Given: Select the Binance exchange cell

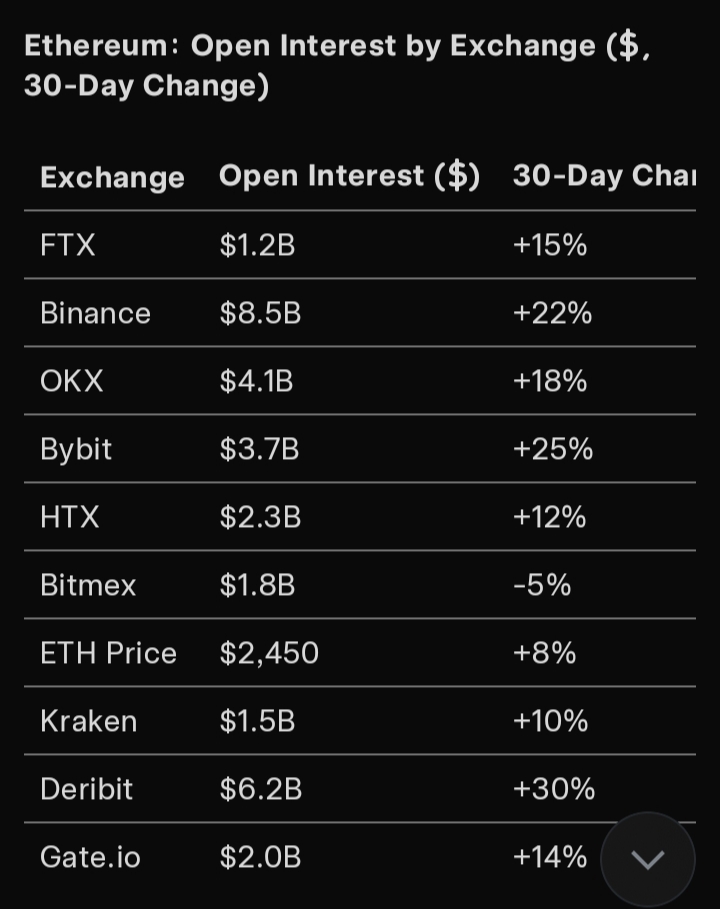Looking at the screenshot, I should tap(95, 313).
